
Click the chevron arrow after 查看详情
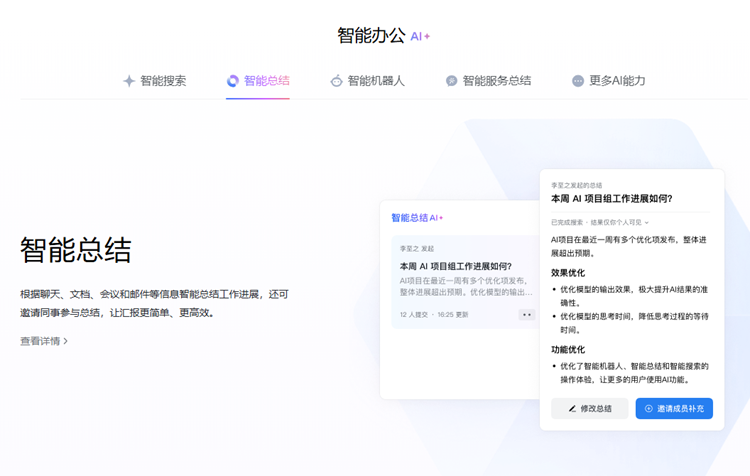pos(66,341)
